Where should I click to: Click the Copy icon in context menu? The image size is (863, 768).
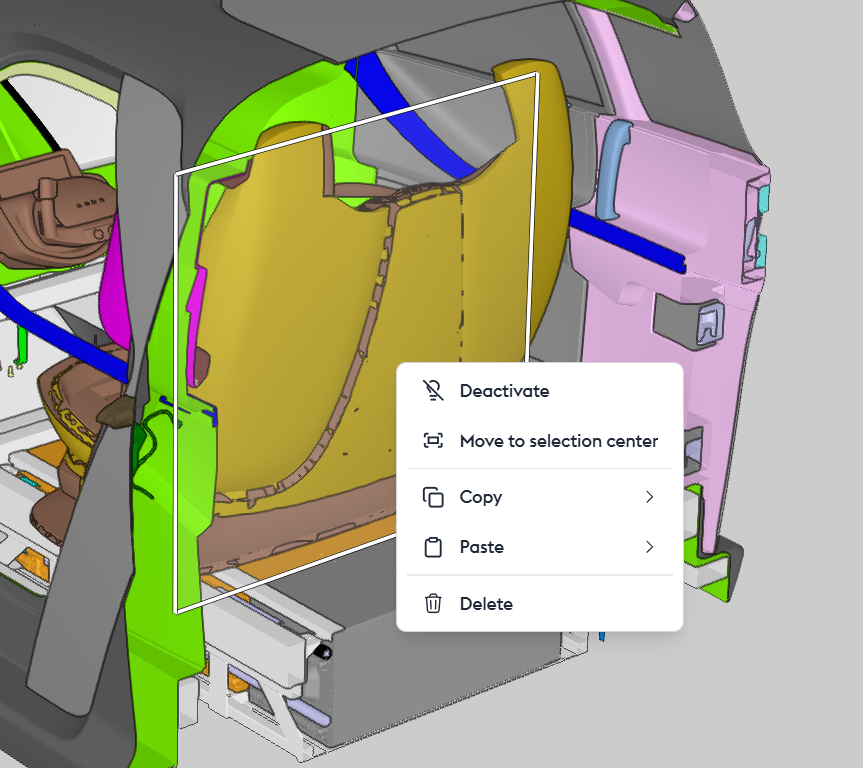(x=433, y=497)
